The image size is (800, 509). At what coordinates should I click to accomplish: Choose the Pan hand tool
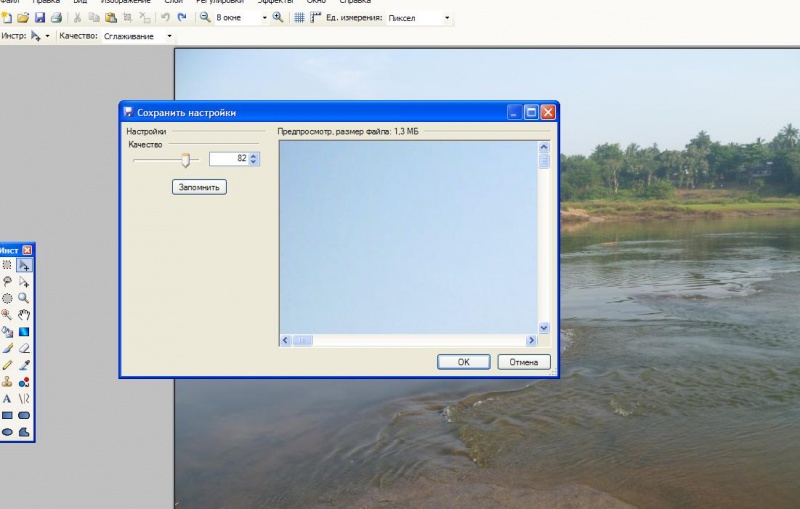pyautogui.click(x=24, y=315)
